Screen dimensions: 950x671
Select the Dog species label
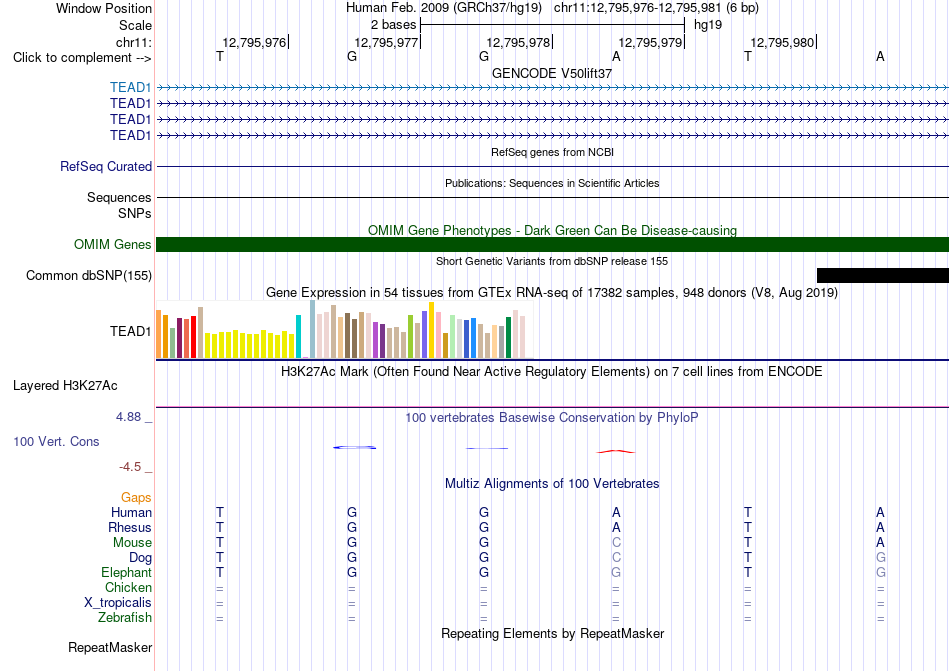[x=140, y=557]
